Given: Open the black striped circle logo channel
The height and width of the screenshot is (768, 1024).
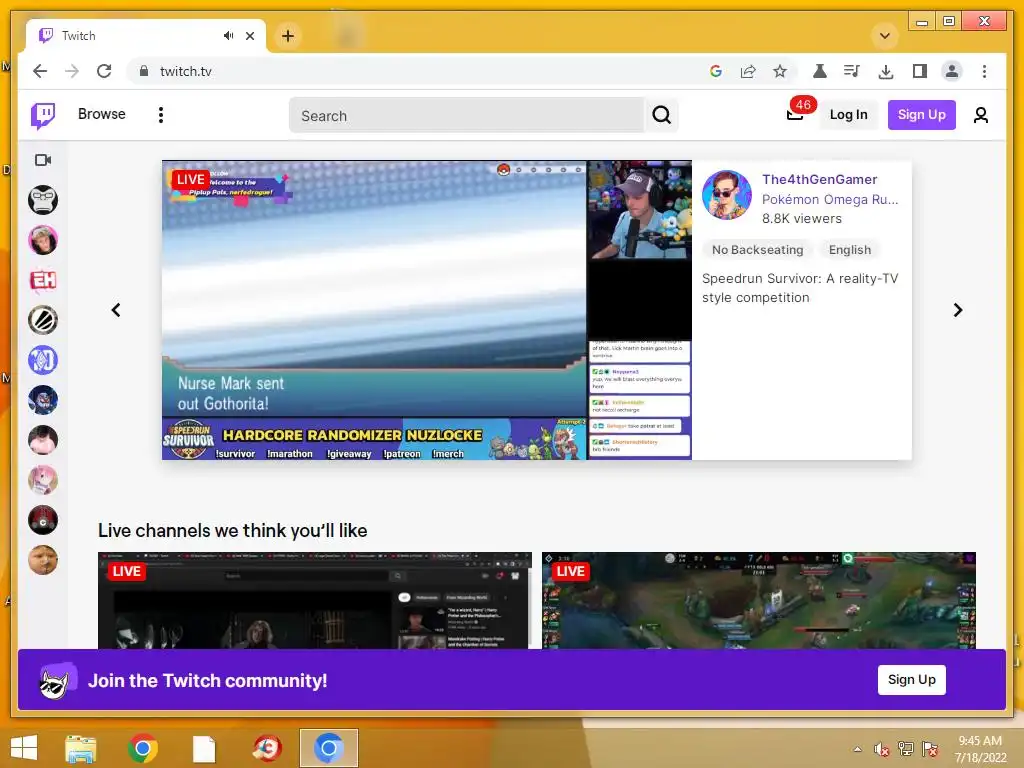Looking at the screenshot, I should 43,320.
